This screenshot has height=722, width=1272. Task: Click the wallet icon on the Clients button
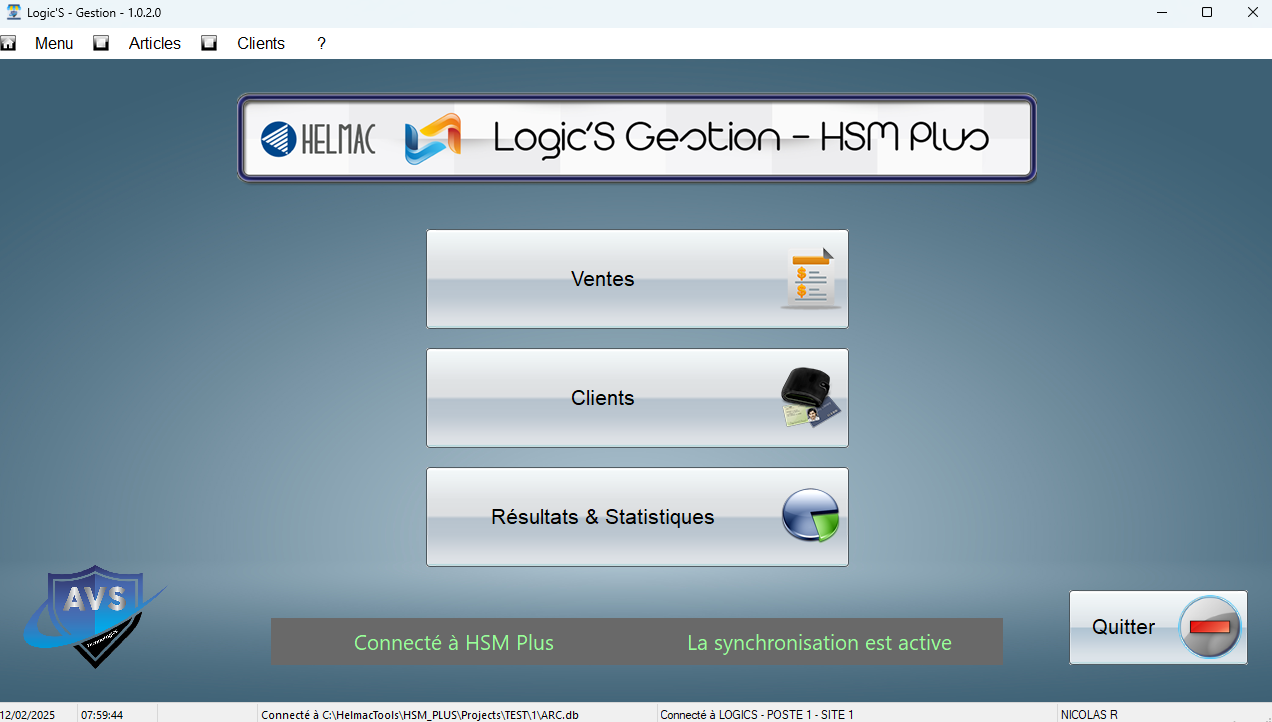coord(810,398)
